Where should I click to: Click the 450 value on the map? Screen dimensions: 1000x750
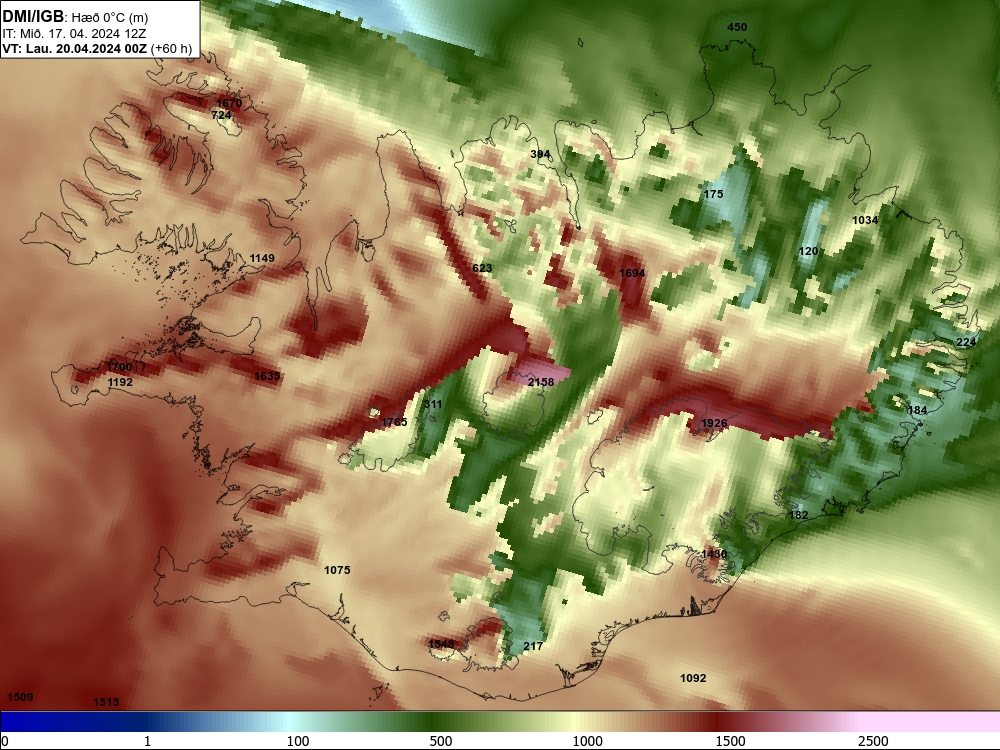pyautogui.click(x=737, y=27)
